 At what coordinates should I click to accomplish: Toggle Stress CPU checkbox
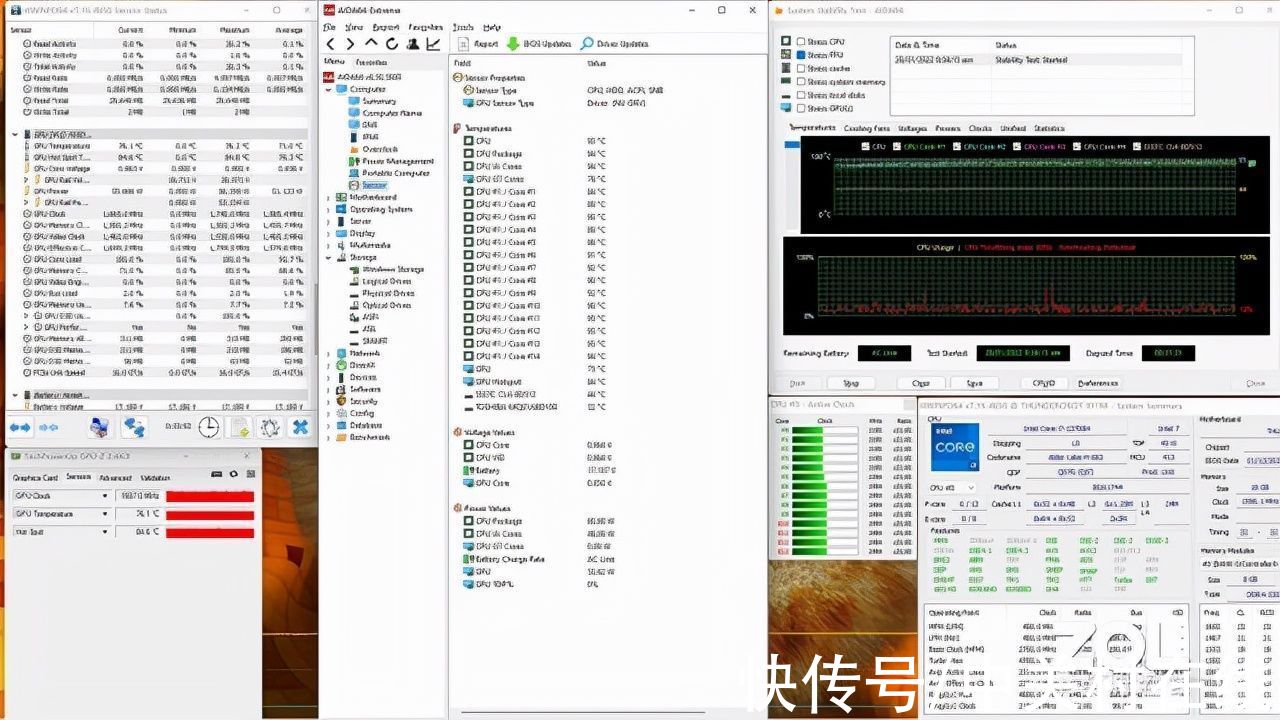[801, 42]
